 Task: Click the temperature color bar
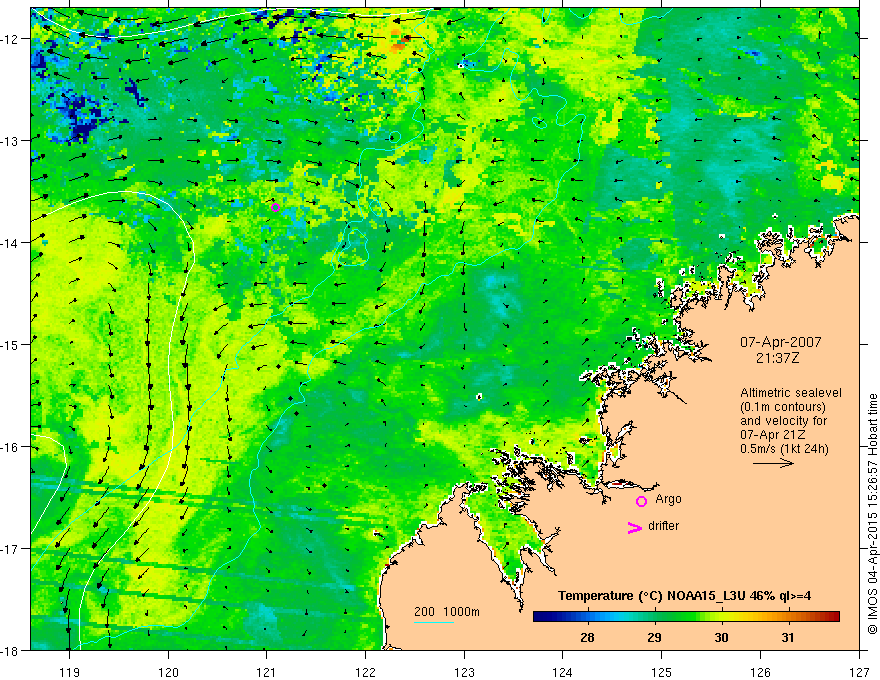point(686,616)
